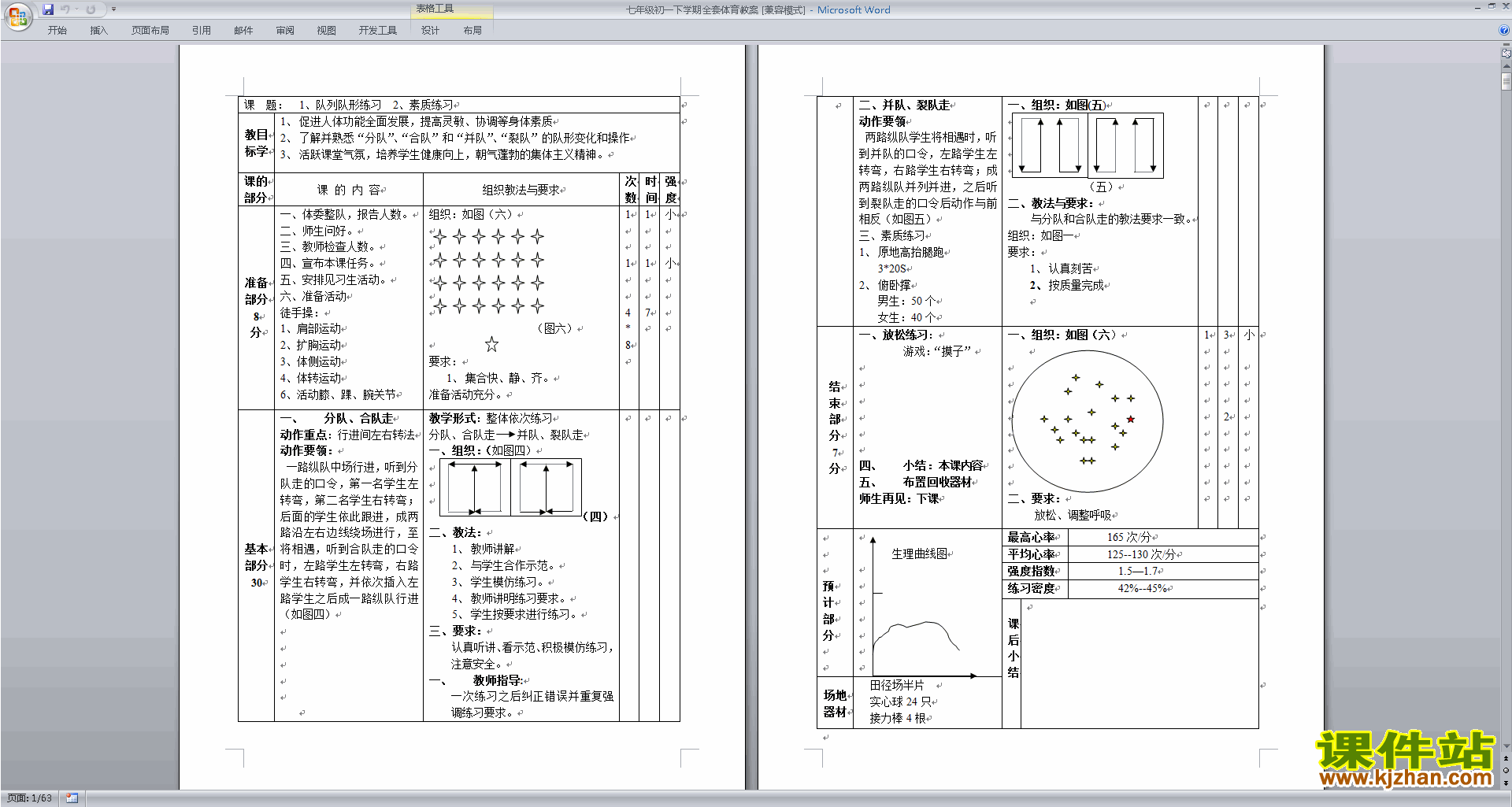Click text '田径场半片'
The width and height of the screenshot is (1512, 807).
click(x=897, y=685)
